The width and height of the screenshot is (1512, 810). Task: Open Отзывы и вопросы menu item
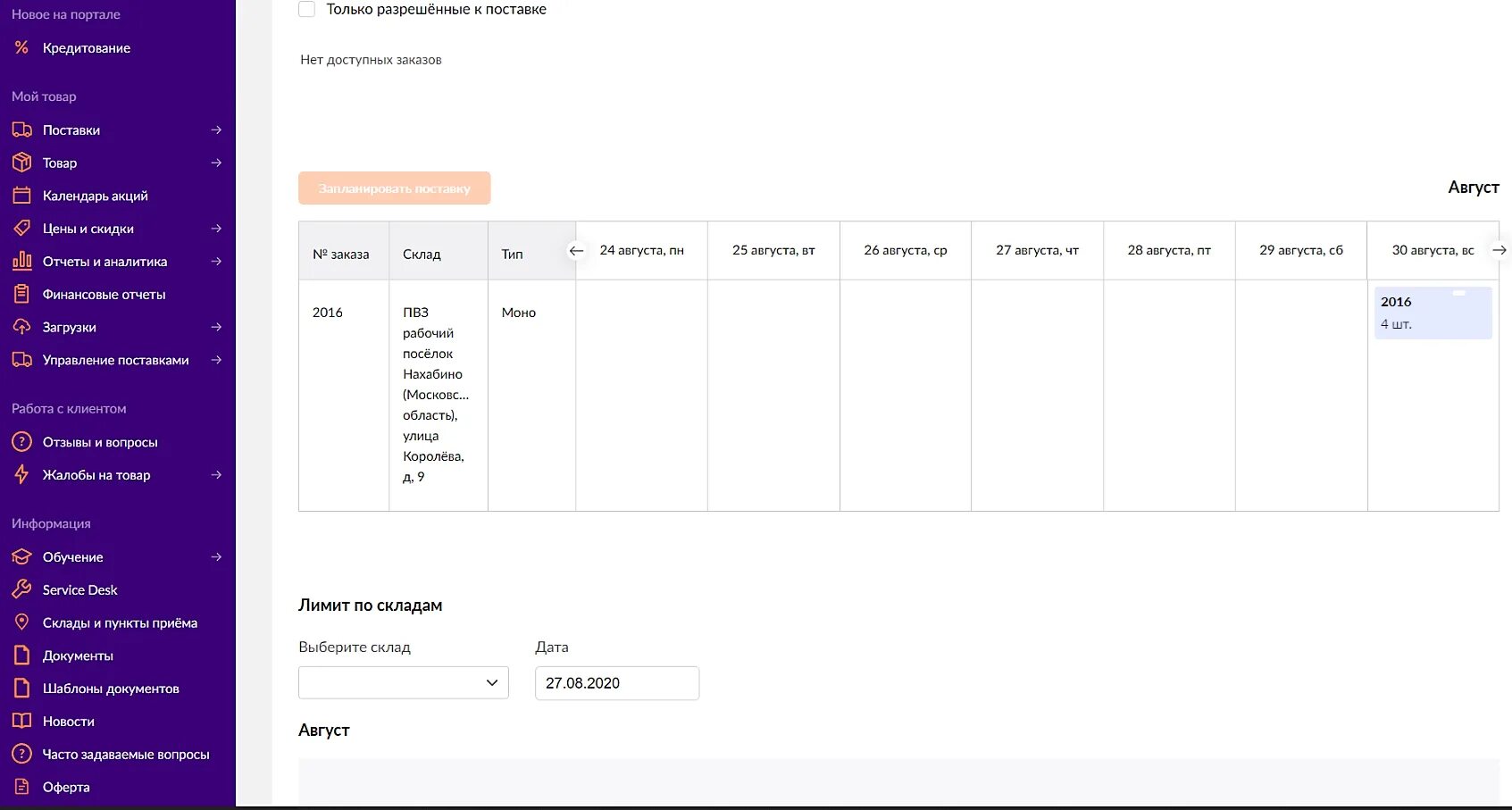click(100, 442)
